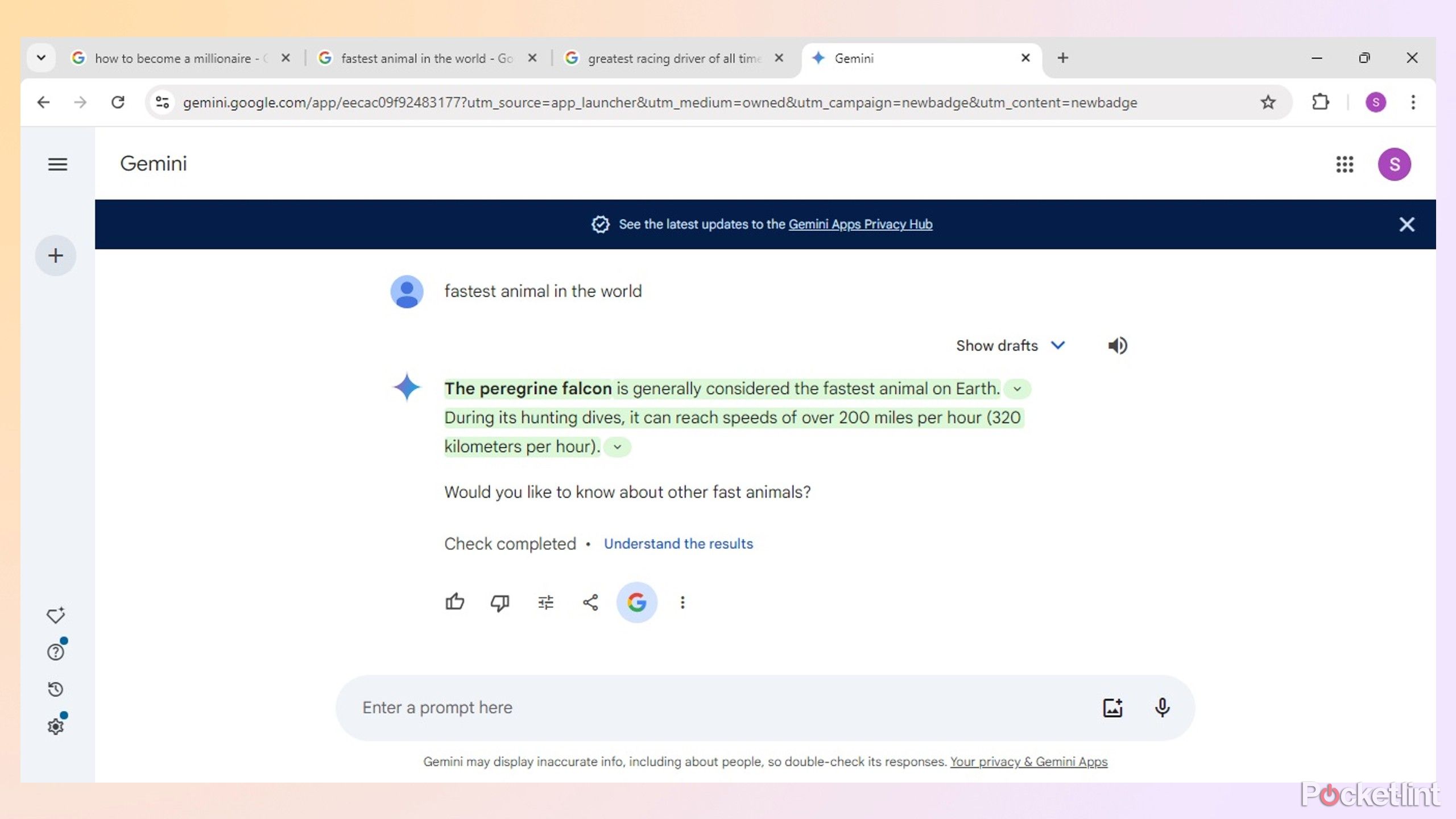Give thumbs down to the response
This screenshot has width=1456, height=819.
[x=500, y=602]
